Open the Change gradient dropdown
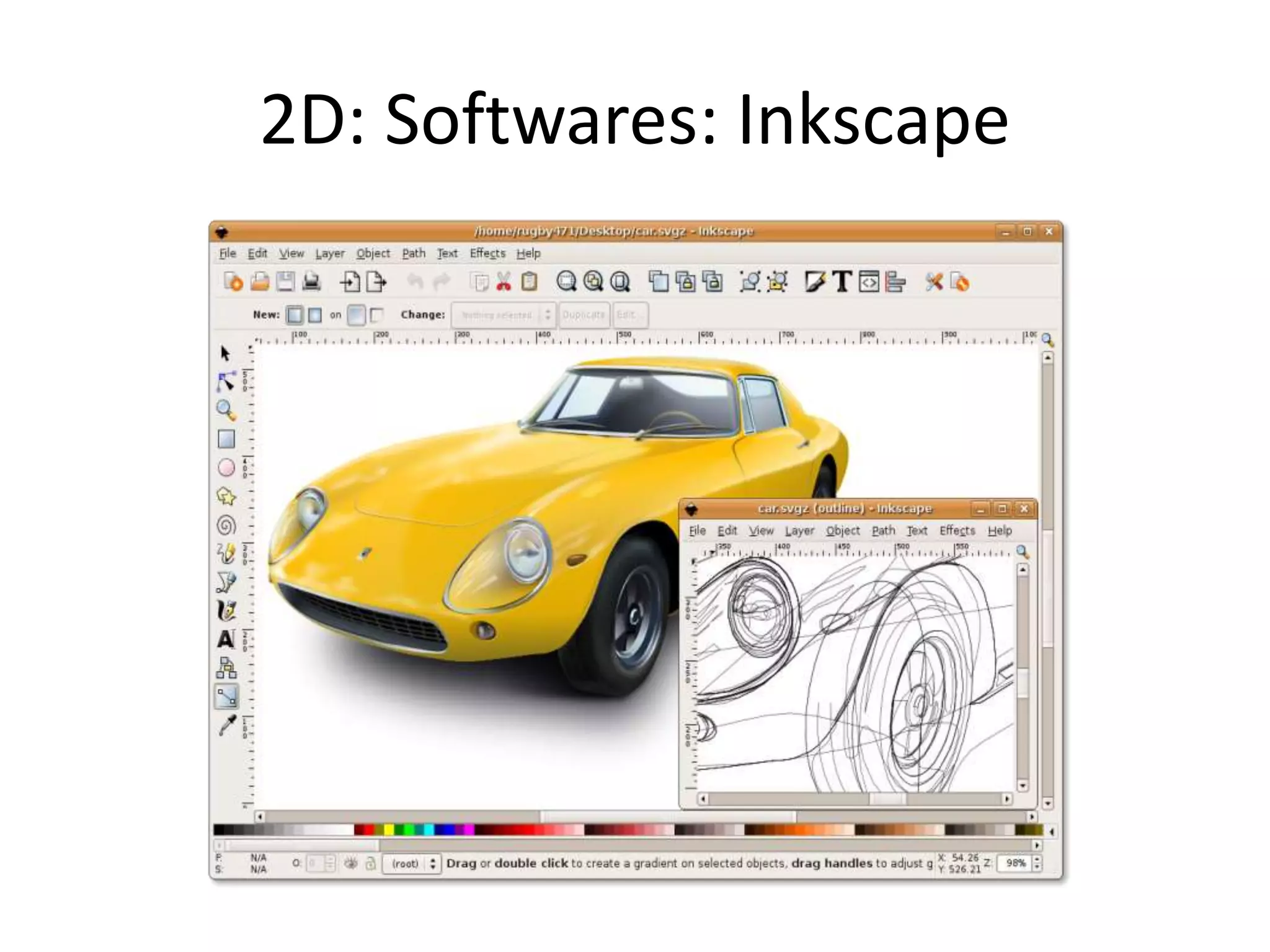The height and width of the screenshot is (952, 1270). 503,315
